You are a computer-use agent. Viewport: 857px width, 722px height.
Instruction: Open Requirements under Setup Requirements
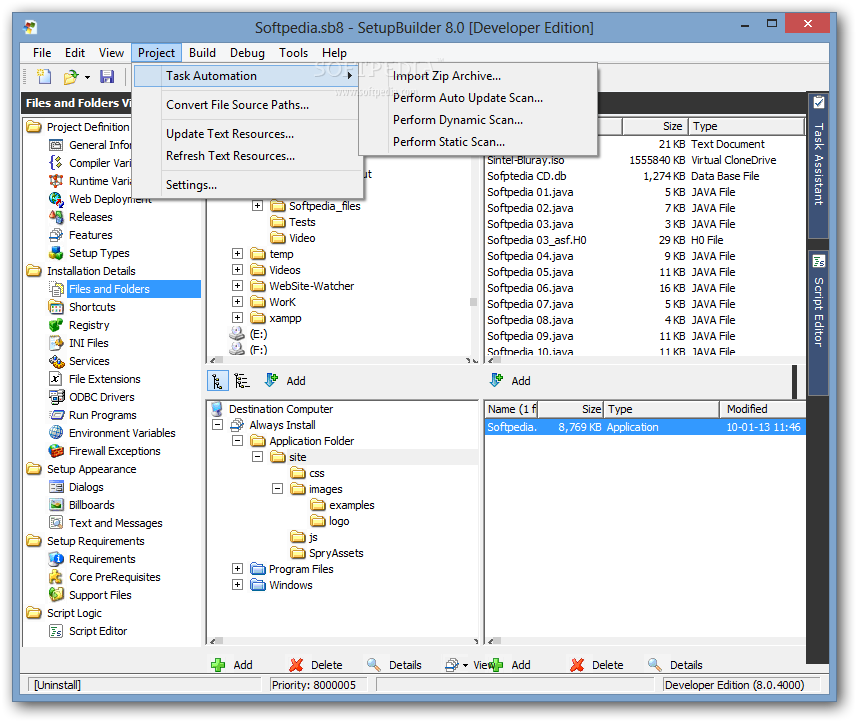coord(102,560)
